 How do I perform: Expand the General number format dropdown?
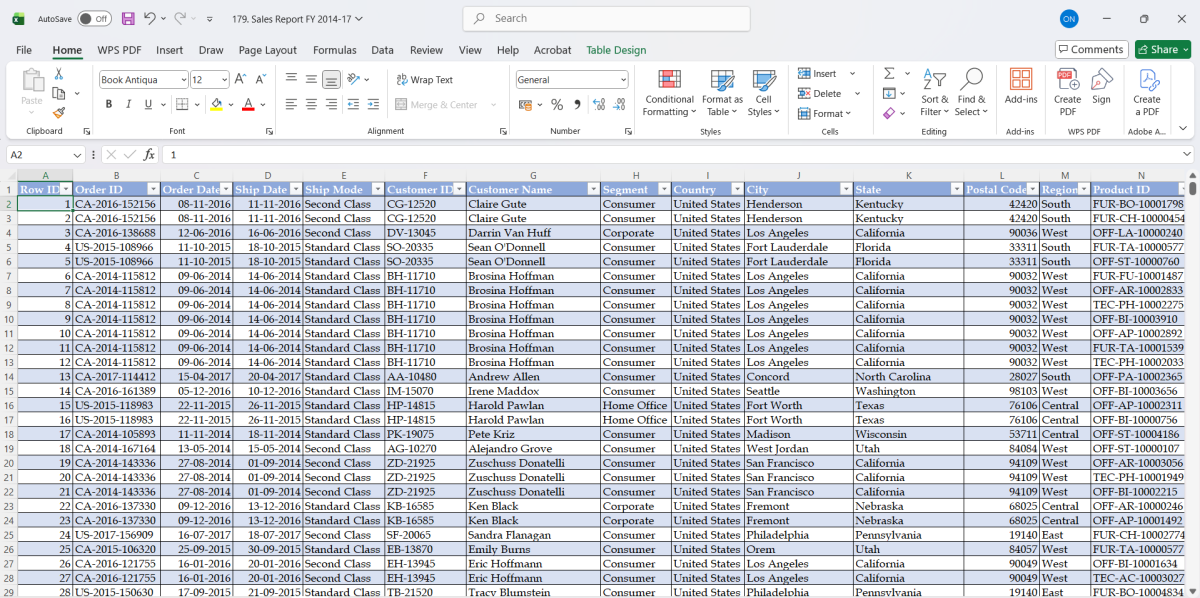click(x=623, y=80)
